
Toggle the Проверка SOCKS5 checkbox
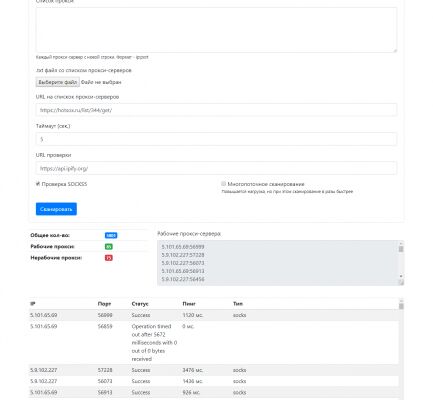38,184
